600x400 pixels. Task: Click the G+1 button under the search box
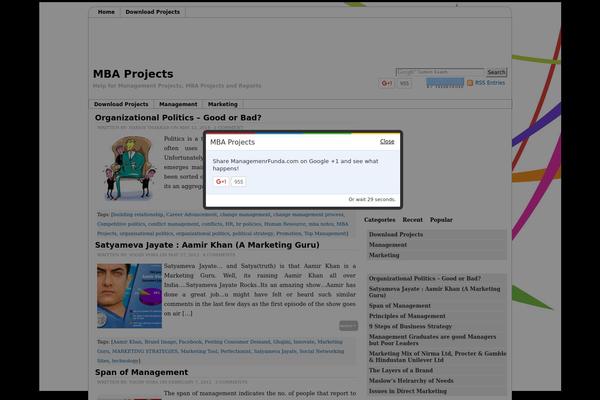point(386,83)
